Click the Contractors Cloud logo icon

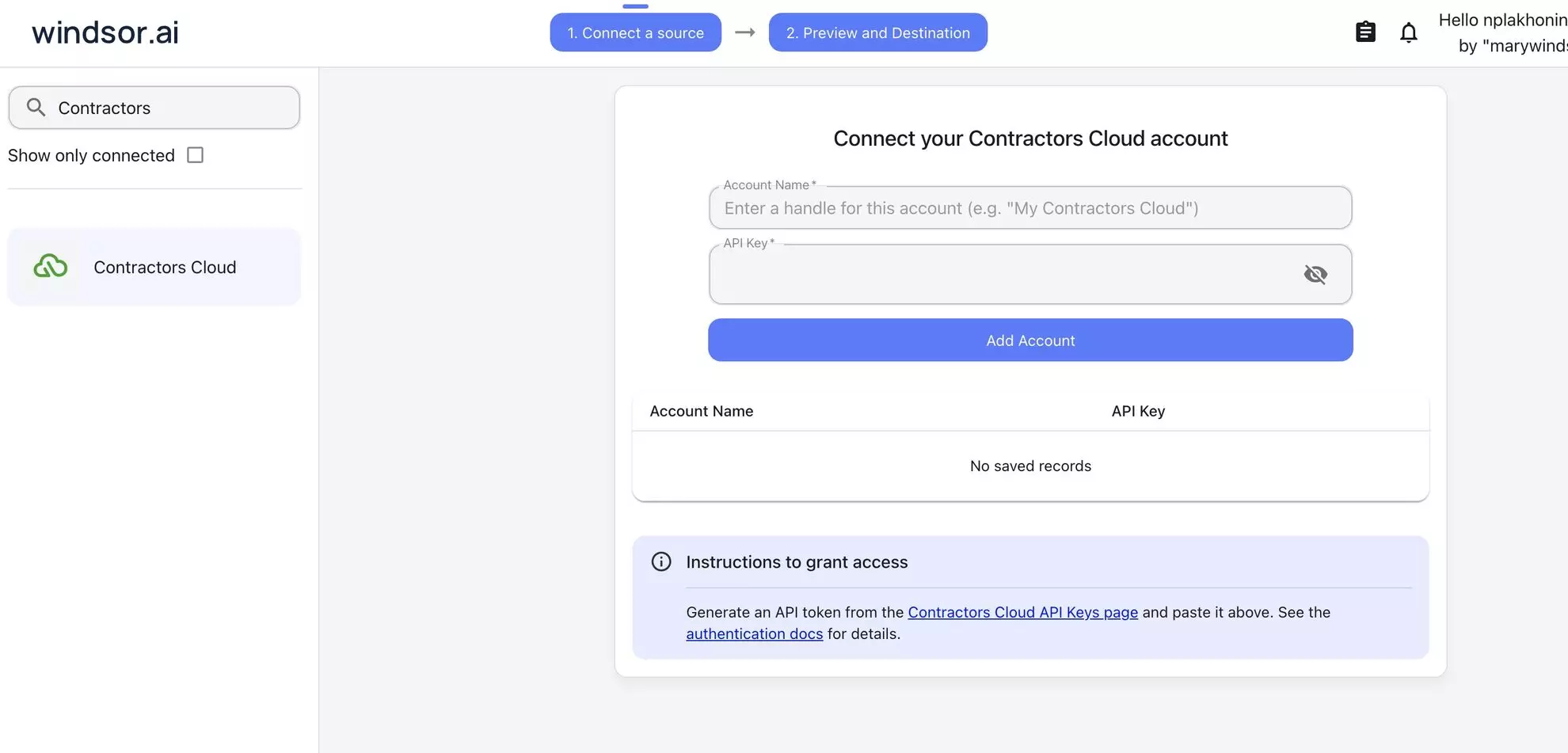[51, 267]
